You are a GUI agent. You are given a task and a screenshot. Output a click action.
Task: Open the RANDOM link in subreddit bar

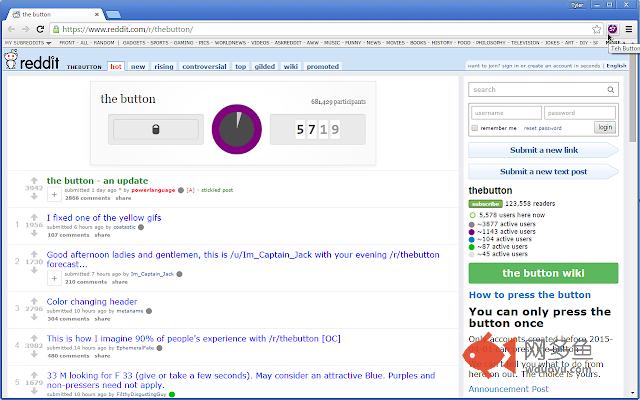(x=104, y=43)
